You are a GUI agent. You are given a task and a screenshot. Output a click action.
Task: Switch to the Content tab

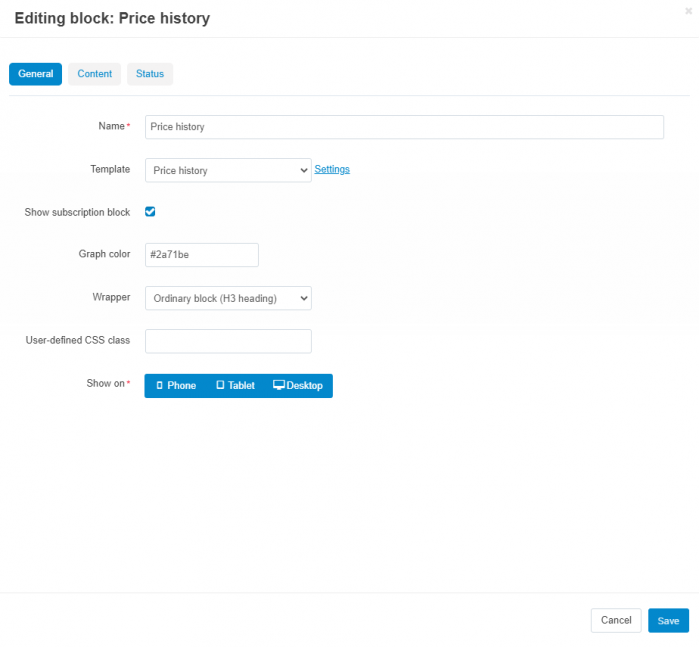pos(95,74)
